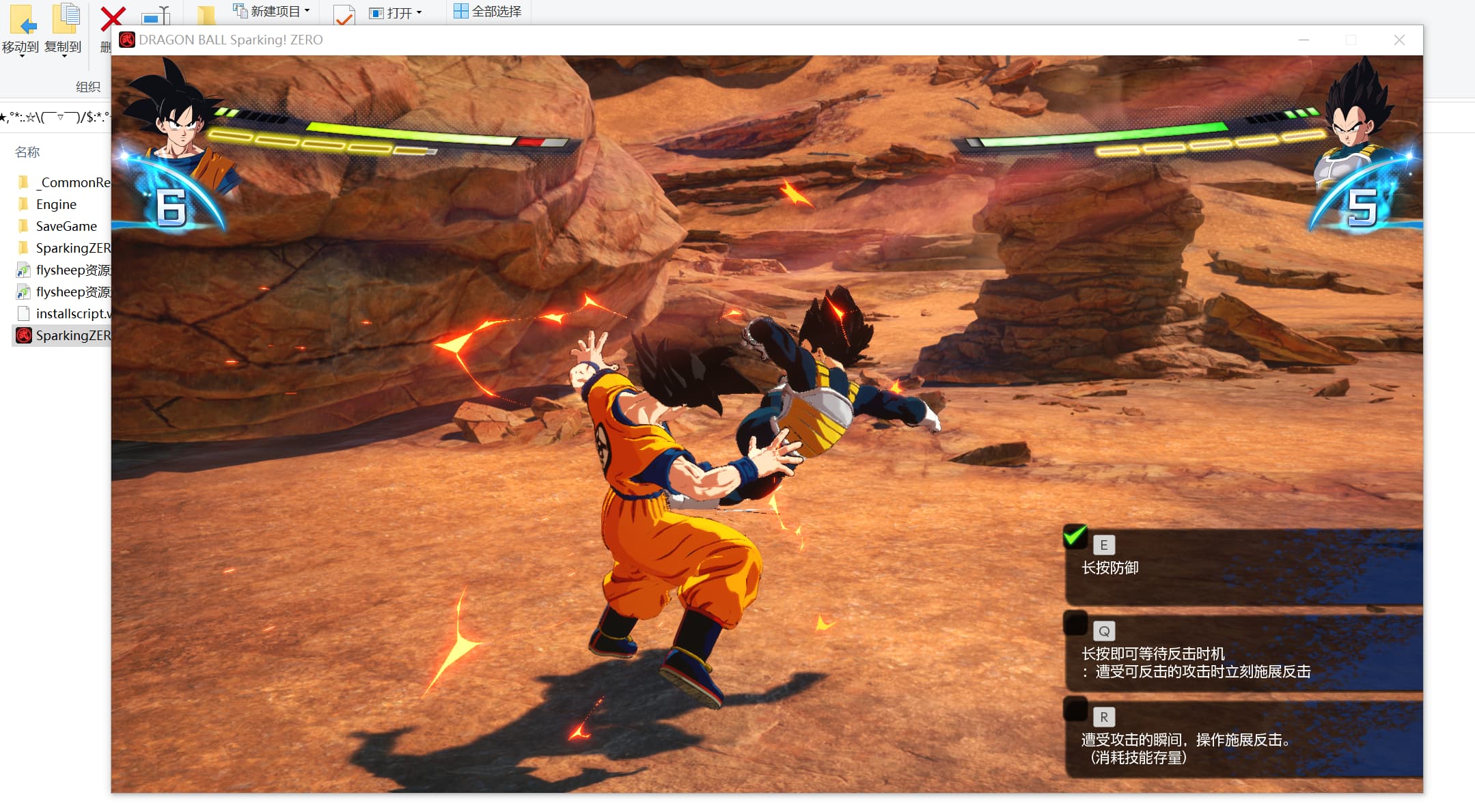Click the 长按即可等待反击时机 text
Screen dimensions: 1475x812
pyautogui.click(x=1153, y=654)
